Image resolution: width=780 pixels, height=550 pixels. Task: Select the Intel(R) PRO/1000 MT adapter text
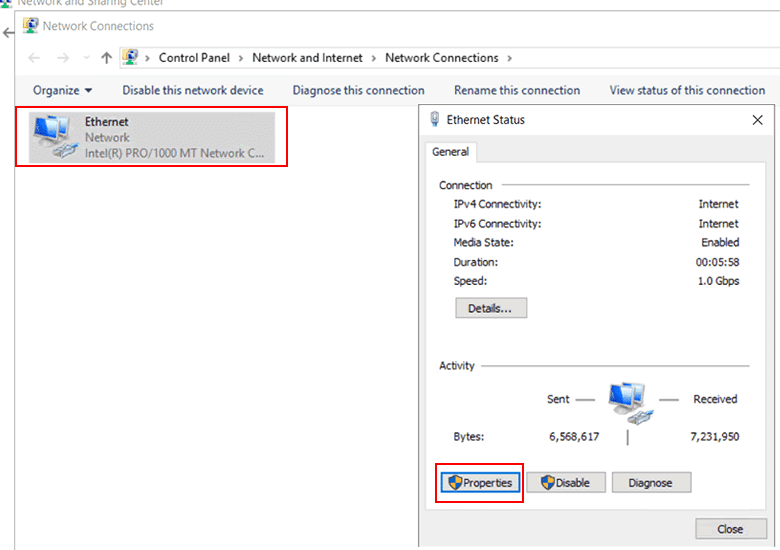point(174,153)
